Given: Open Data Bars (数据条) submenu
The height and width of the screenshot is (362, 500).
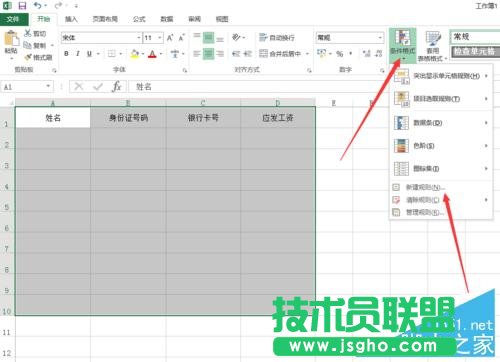Looking at the screenshot, I should click(441, 123).
